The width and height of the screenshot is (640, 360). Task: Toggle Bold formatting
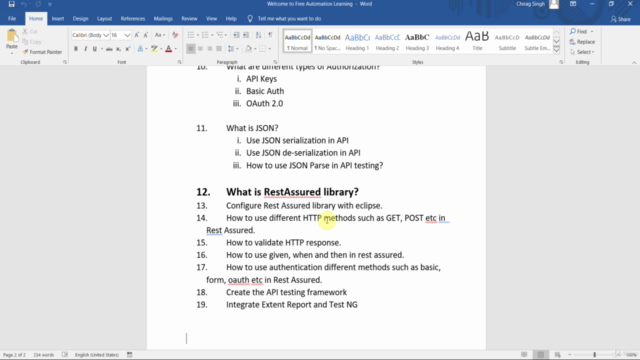point(76,49)
